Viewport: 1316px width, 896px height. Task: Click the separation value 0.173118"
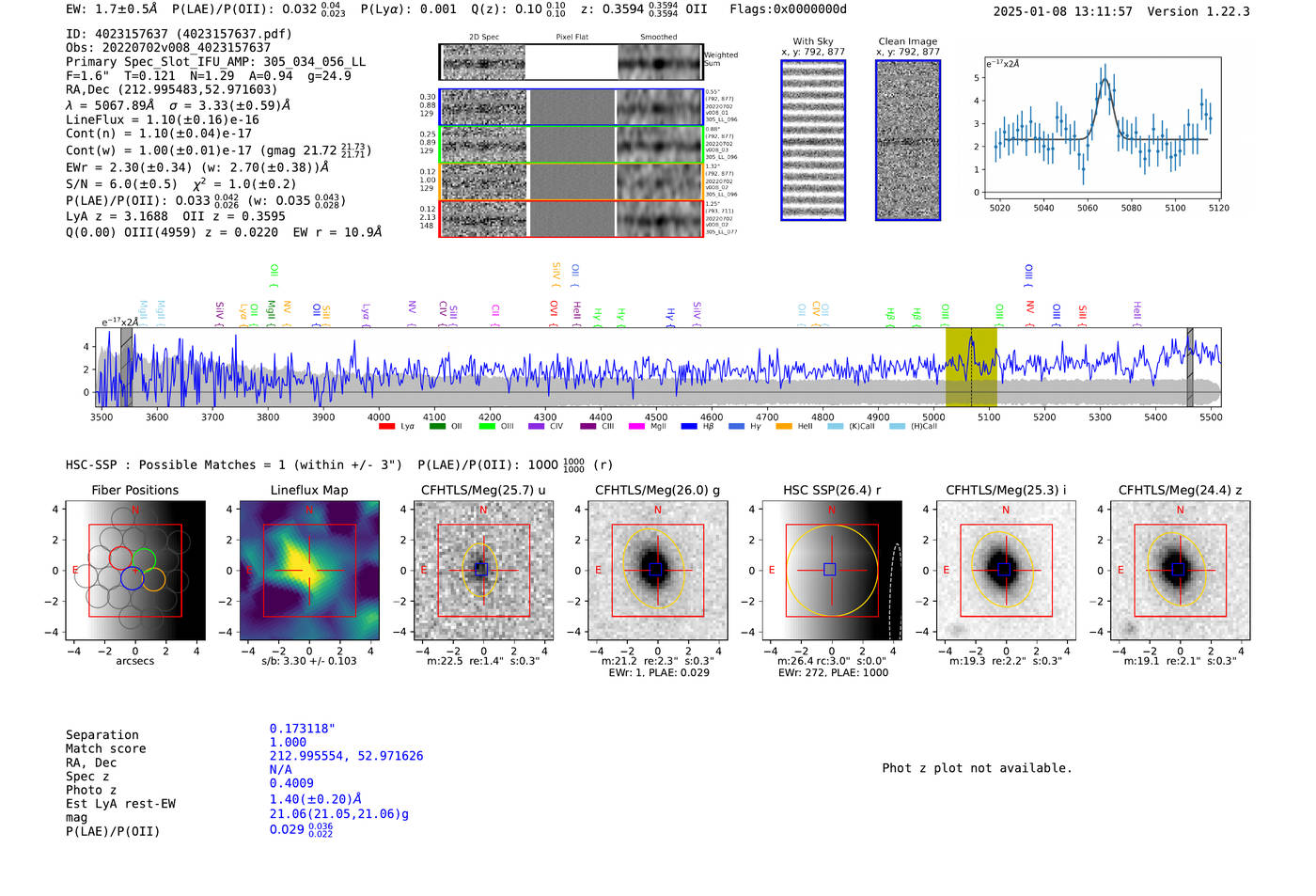302,729
